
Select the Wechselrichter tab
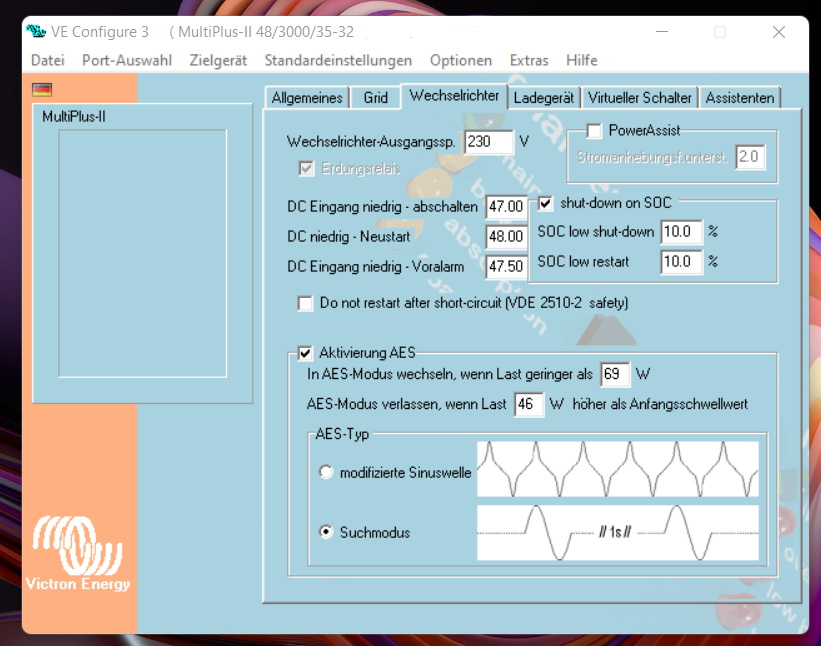coord(454,96)
